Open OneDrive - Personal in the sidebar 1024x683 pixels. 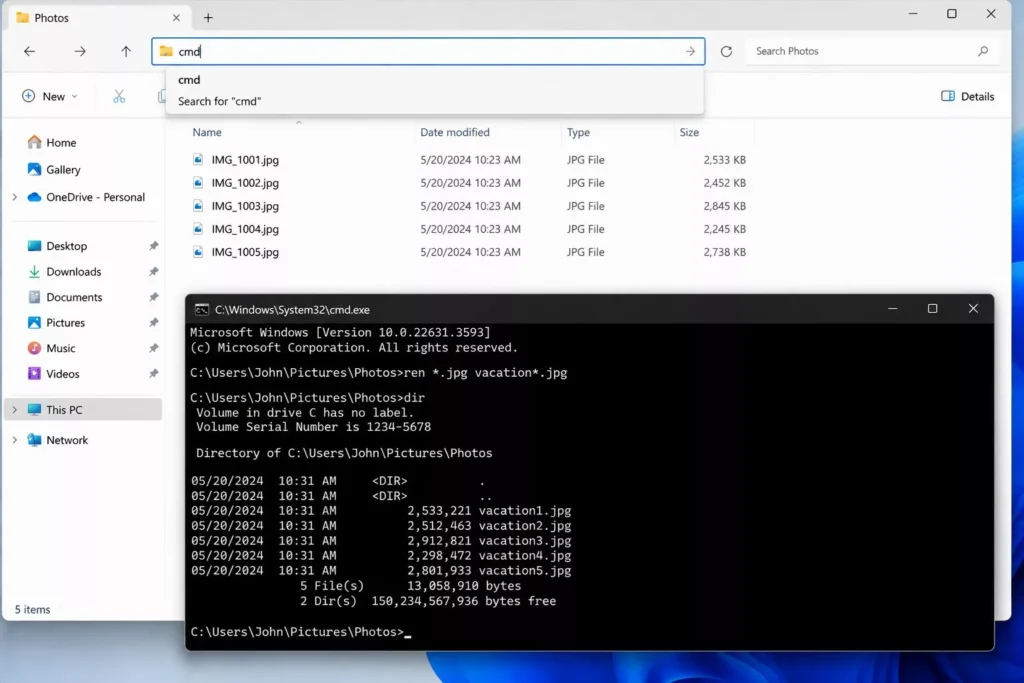[86, 197]
